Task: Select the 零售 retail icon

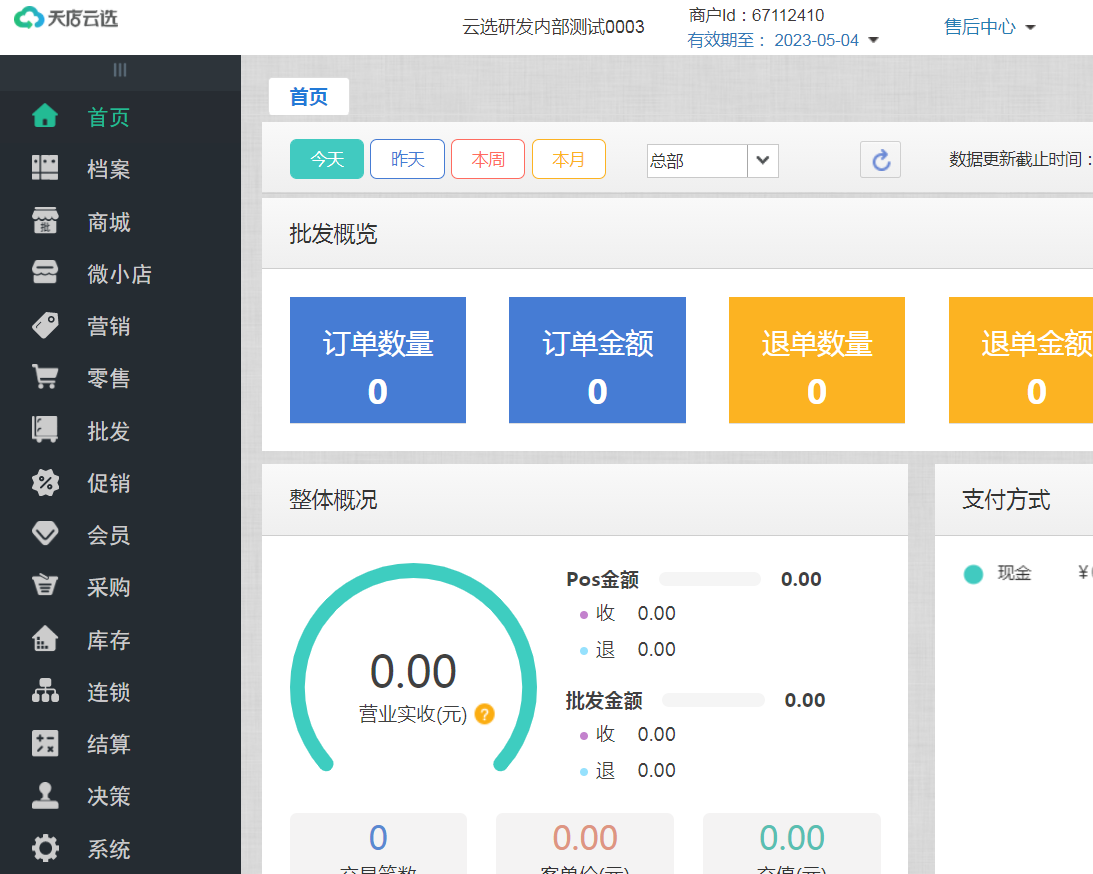Action: (45, 378)
